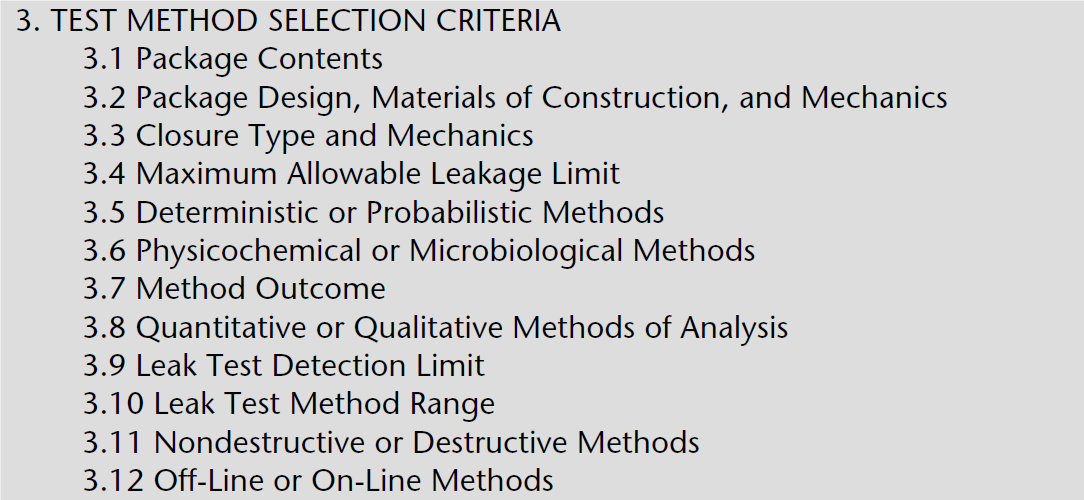Open Quantitative or Qualitative Methods of Analysis
Screen dimensions: 1084x500
435,327
